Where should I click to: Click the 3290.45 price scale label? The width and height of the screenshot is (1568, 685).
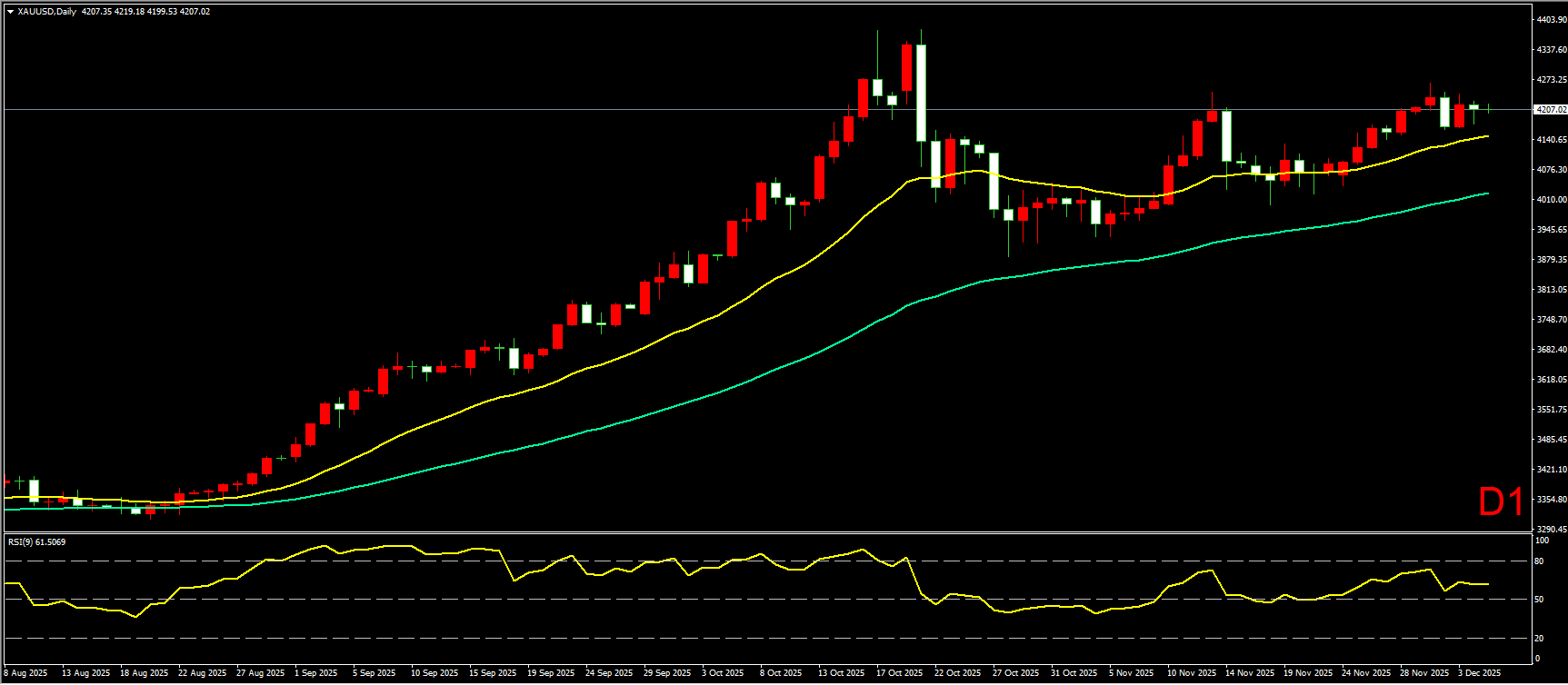(1551, 529)
